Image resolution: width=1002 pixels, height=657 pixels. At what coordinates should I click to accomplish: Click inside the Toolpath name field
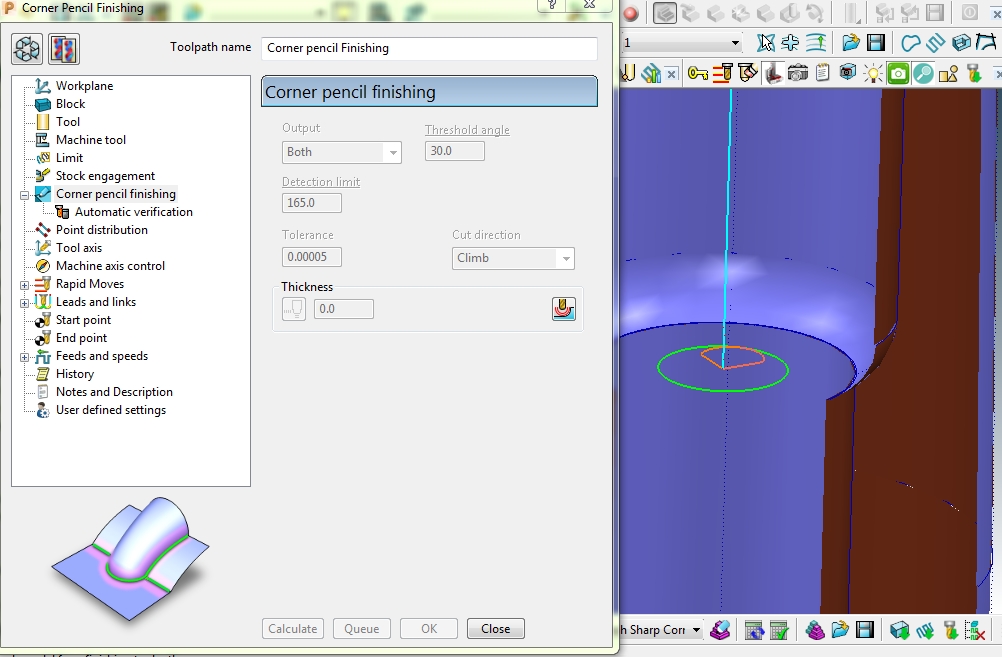click(428, 48)
